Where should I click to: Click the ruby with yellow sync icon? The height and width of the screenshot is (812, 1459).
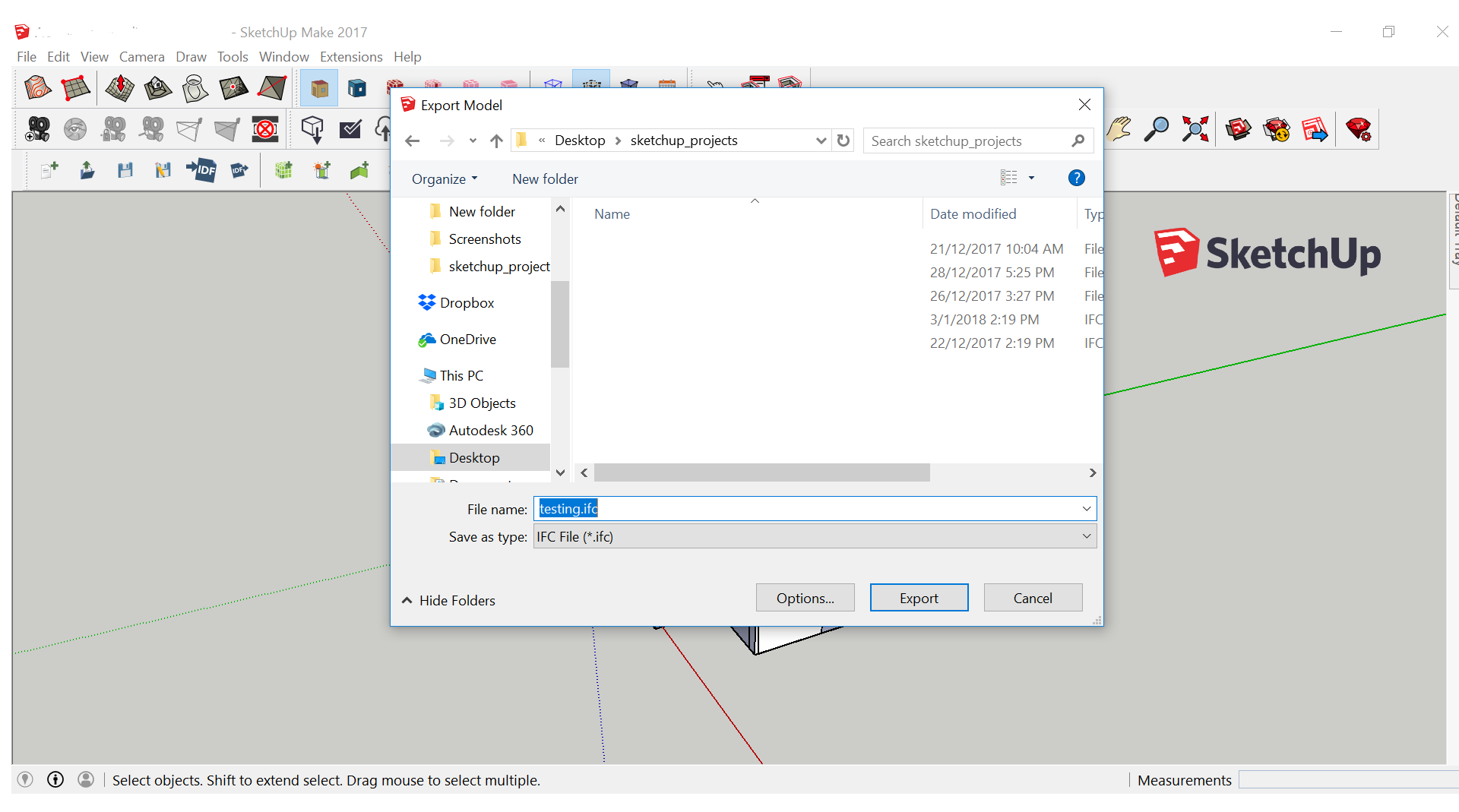(x=1277, y=129)
